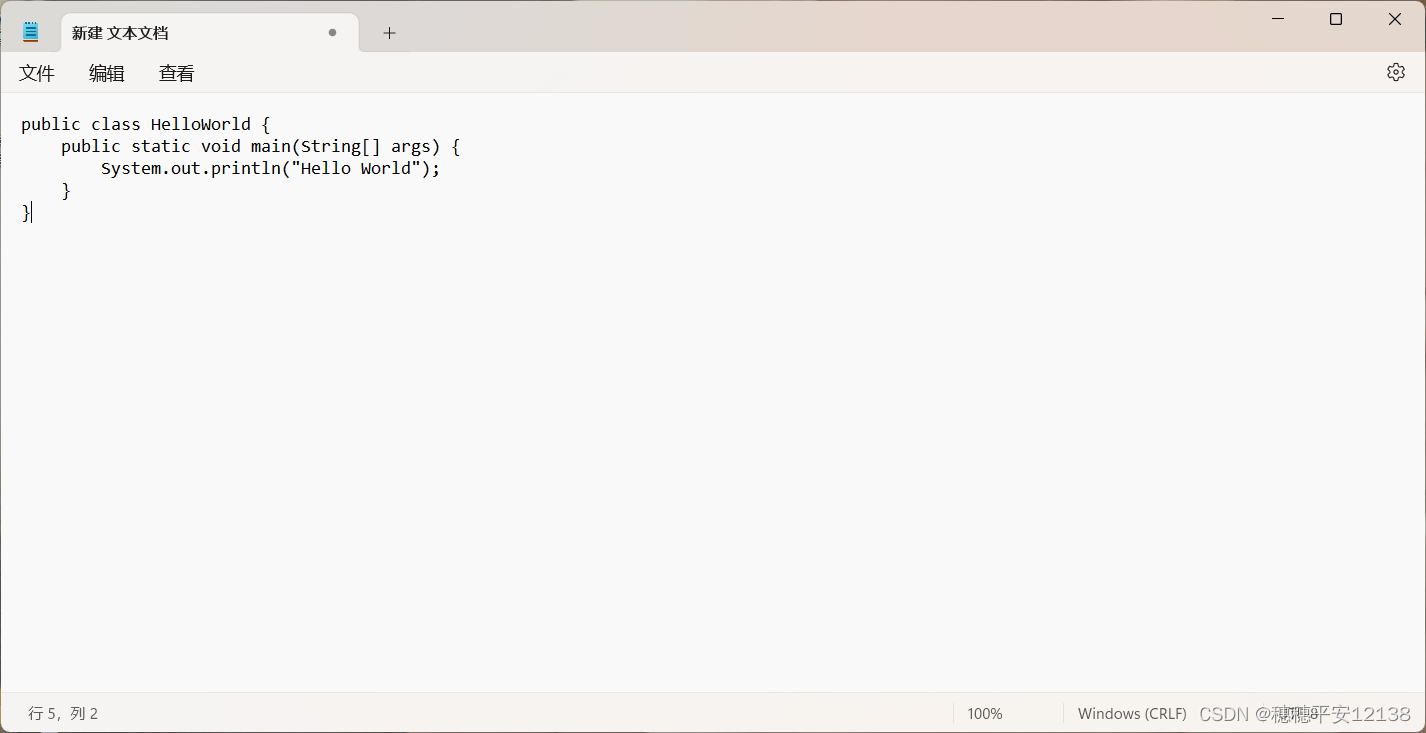Open the 编辑 menu
Viewport: 1426px width, 733px height.
[x=107, y=73]
